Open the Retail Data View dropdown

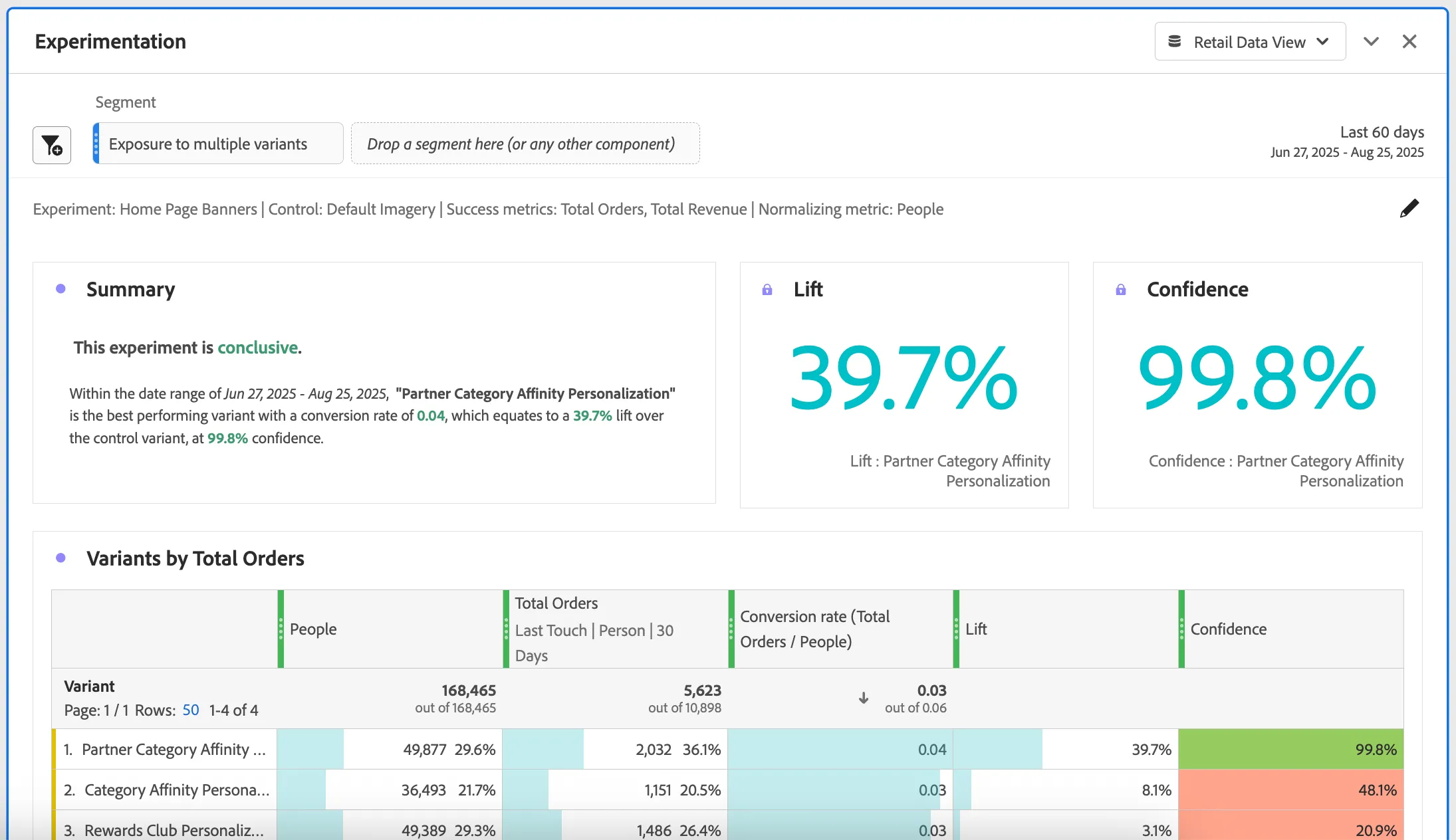(1250, 41)
